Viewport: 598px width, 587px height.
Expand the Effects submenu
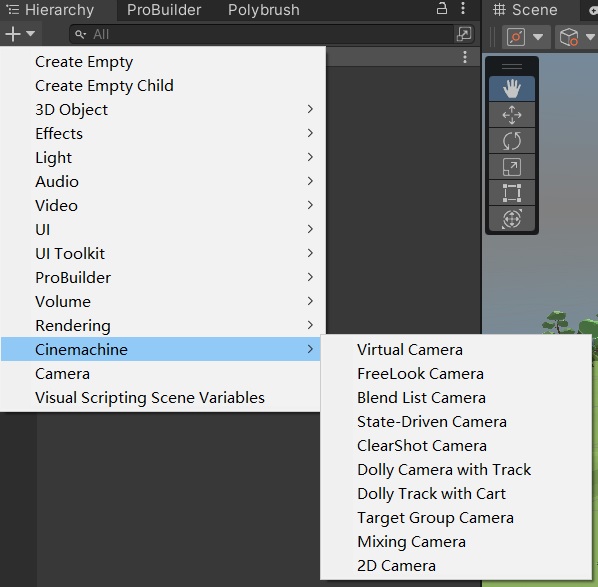tap(163, 133)
